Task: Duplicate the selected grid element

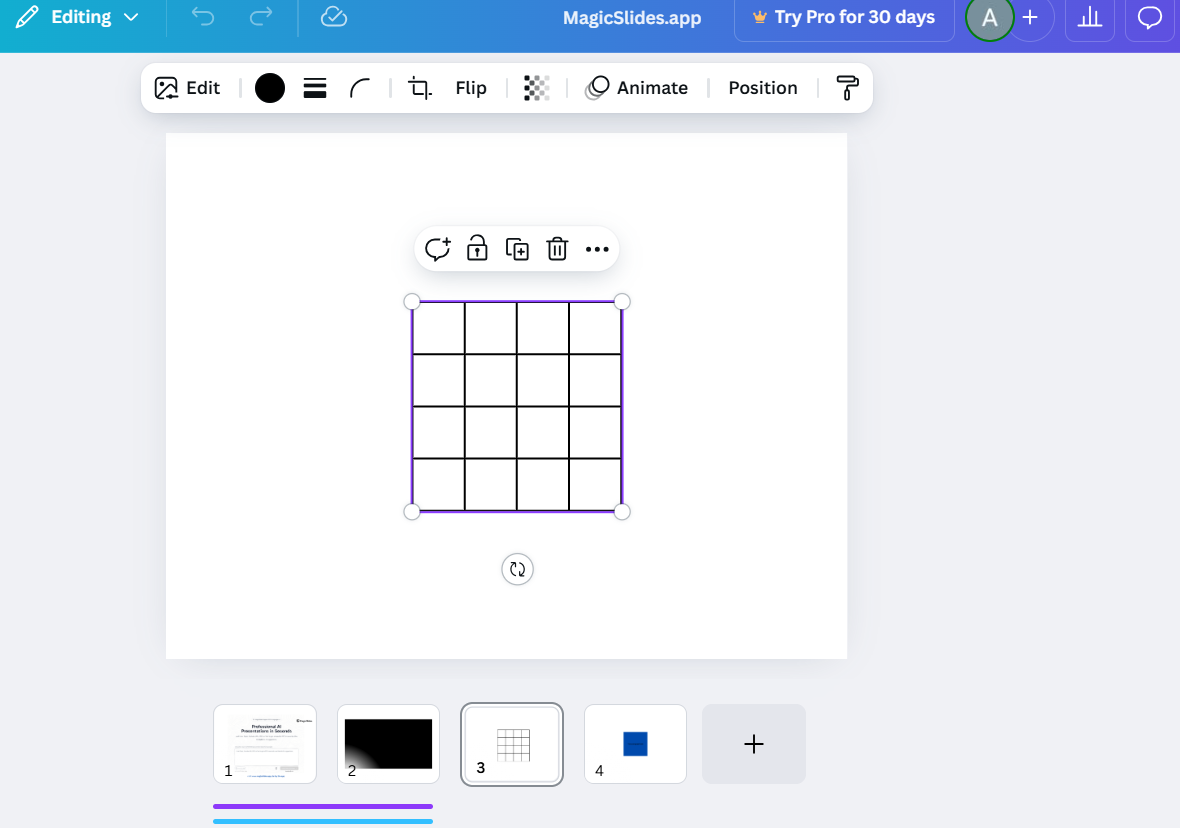Action: pyautogui.click(x=517, y=249)
